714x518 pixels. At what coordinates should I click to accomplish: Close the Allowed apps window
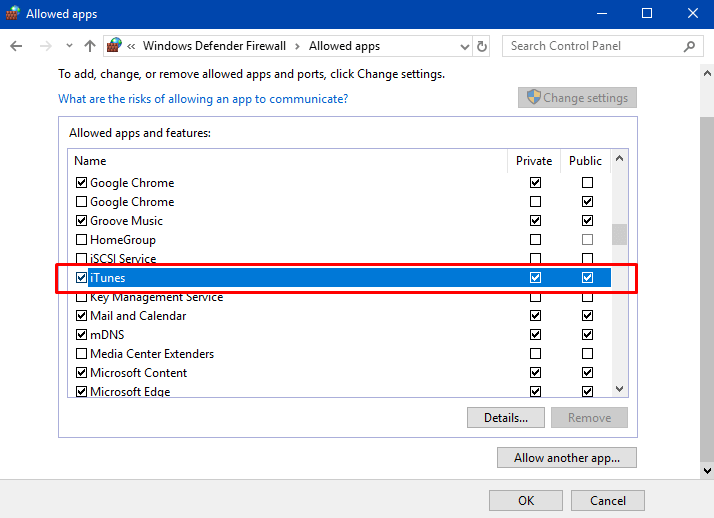click(x=693, y=14)
